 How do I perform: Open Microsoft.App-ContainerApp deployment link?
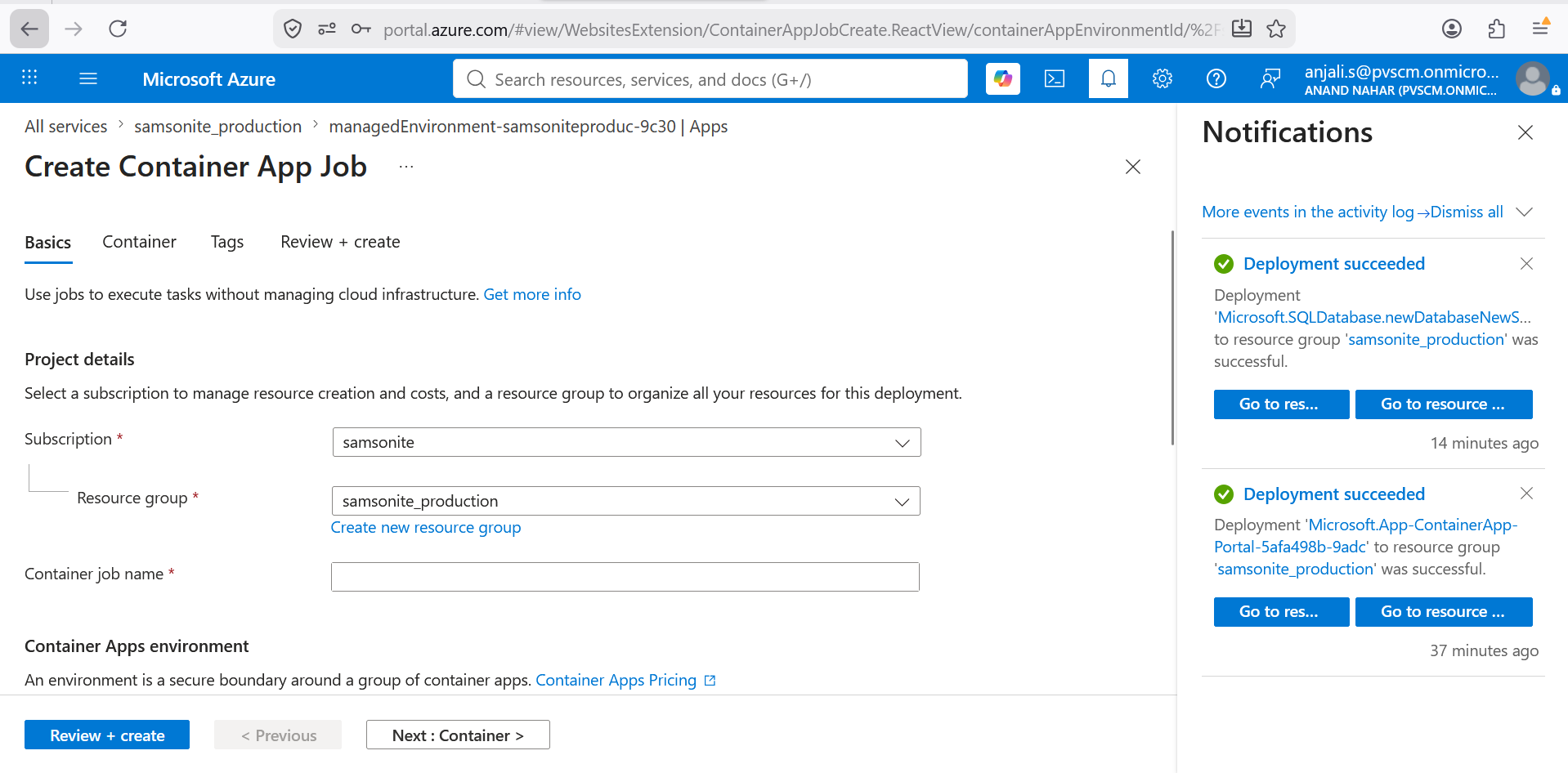[1365, 536]
